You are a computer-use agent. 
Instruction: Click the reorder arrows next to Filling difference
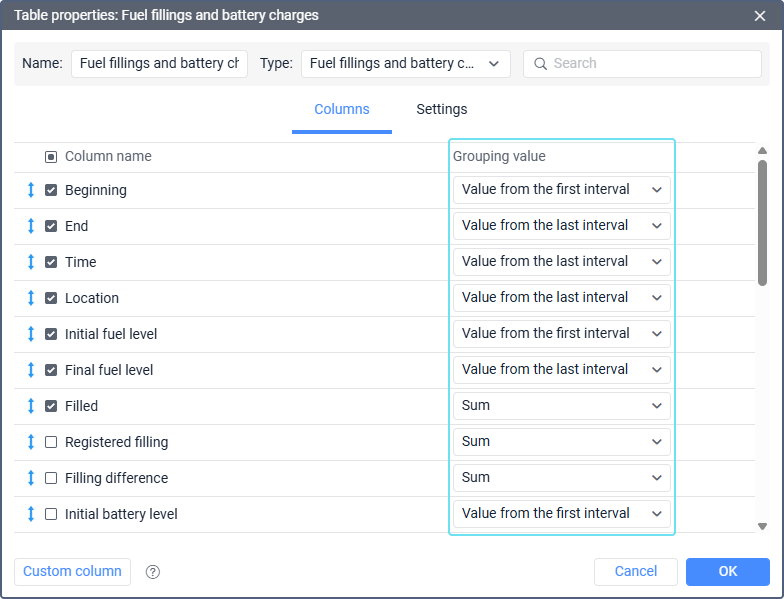[x=31, y=478]
